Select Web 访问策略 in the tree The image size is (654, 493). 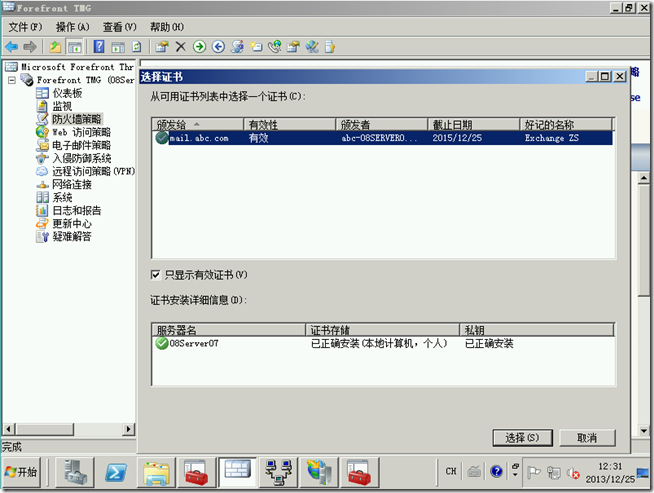pos(81,132)
